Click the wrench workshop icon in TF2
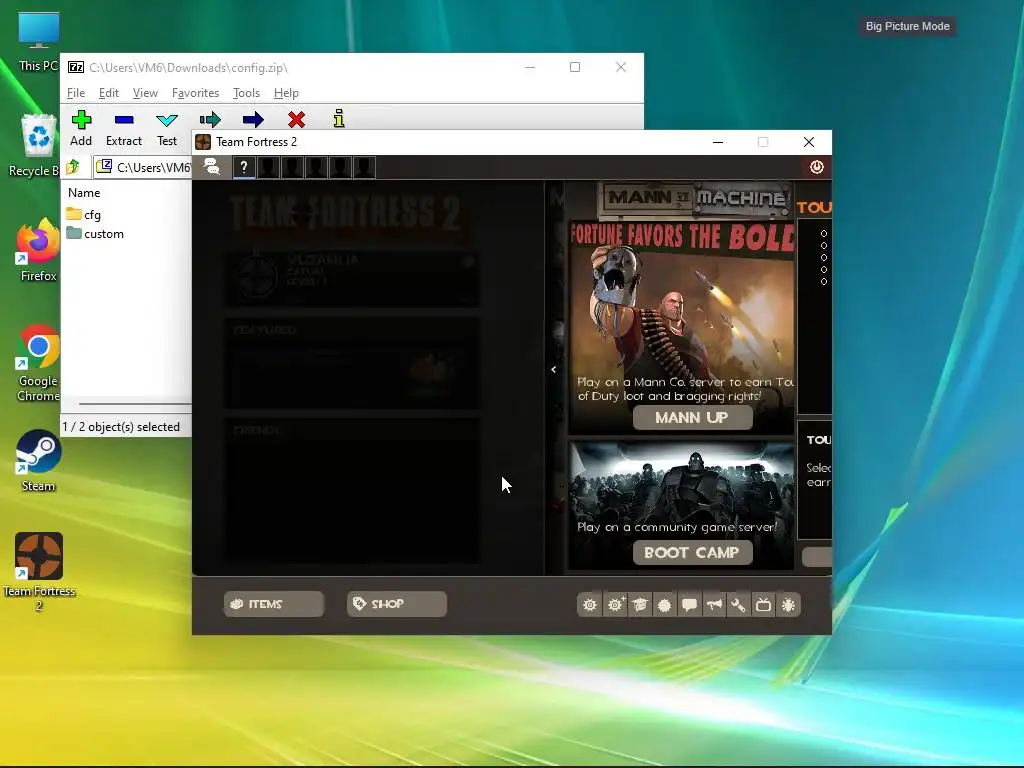This screenshot has height=768, width=1024. [x=739, y=605]
